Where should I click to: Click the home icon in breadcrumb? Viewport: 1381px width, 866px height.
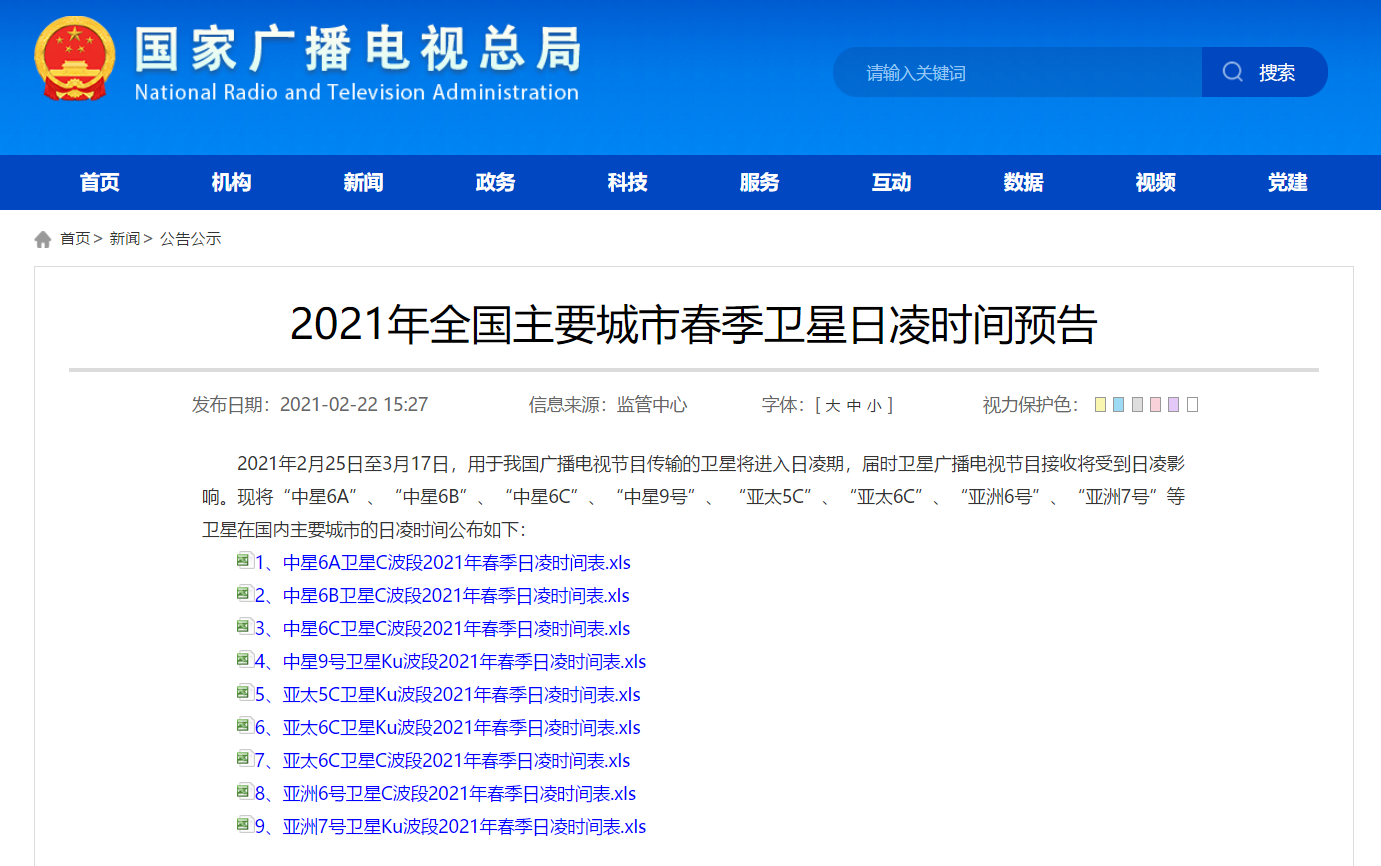pyautogui.click(x=43, y=239)
